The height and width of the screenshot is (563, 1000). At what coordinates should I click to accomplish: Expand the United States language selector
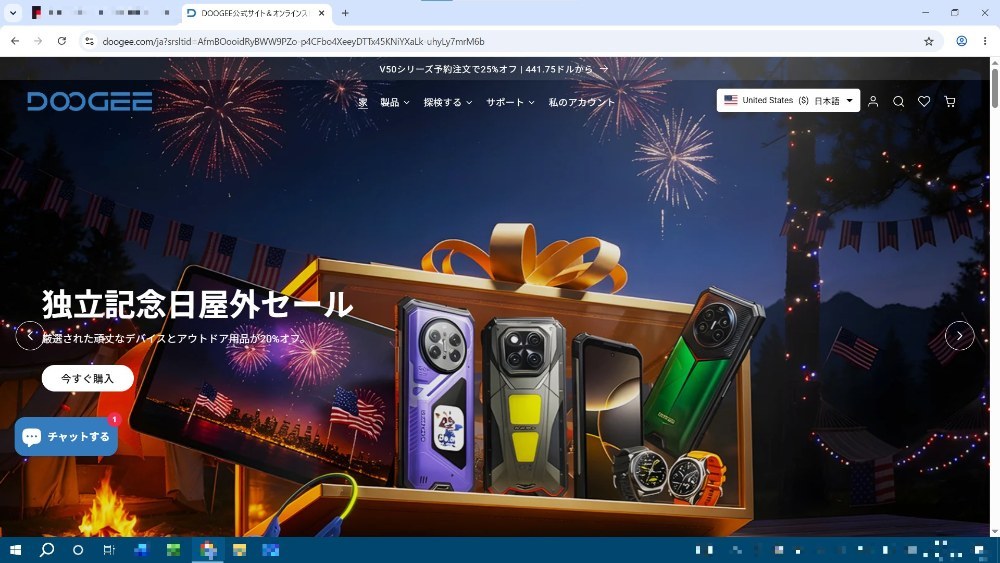(788, 101)
